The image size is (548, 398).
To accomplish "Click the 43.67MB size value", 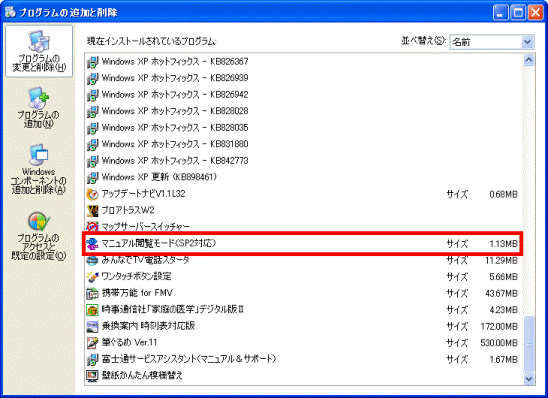I will coord(501,294).
